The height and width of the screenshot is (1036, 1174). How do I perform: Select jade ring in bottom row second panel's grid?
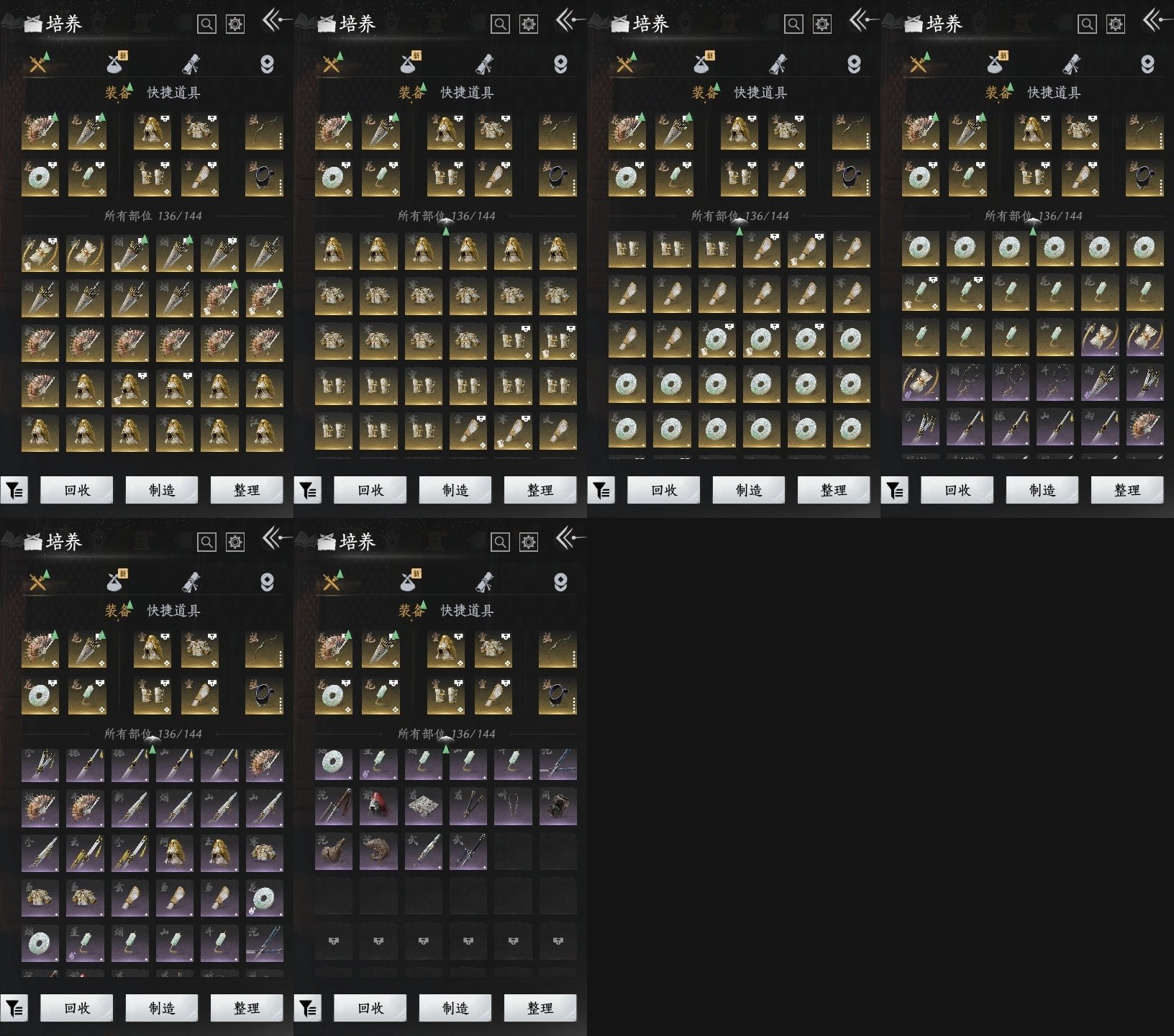pos(334,763)
